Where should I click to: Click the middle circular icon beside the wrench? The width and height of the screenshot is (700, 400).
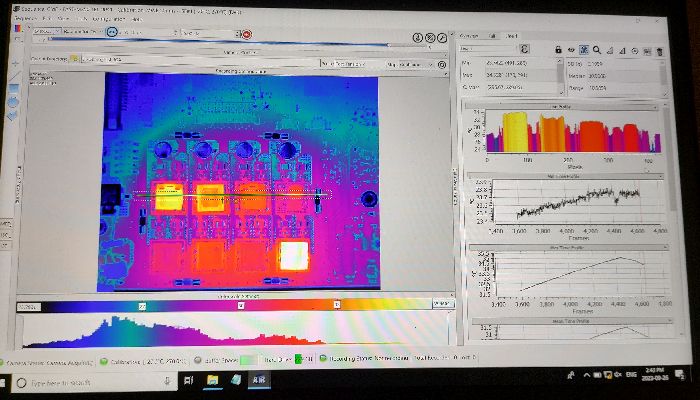430,38
